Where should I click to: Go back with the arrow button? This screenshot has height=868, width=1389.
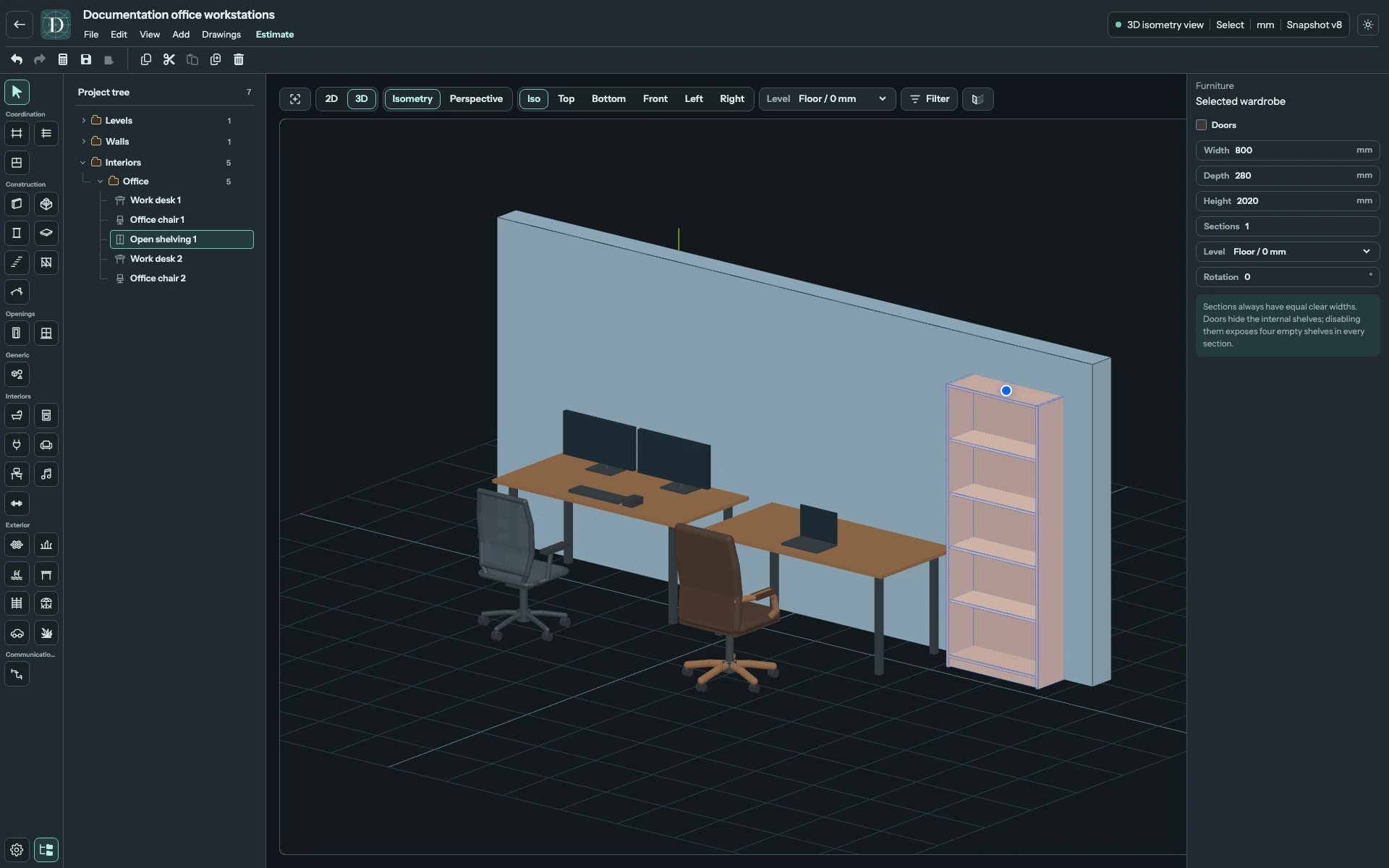coord(20,25)
